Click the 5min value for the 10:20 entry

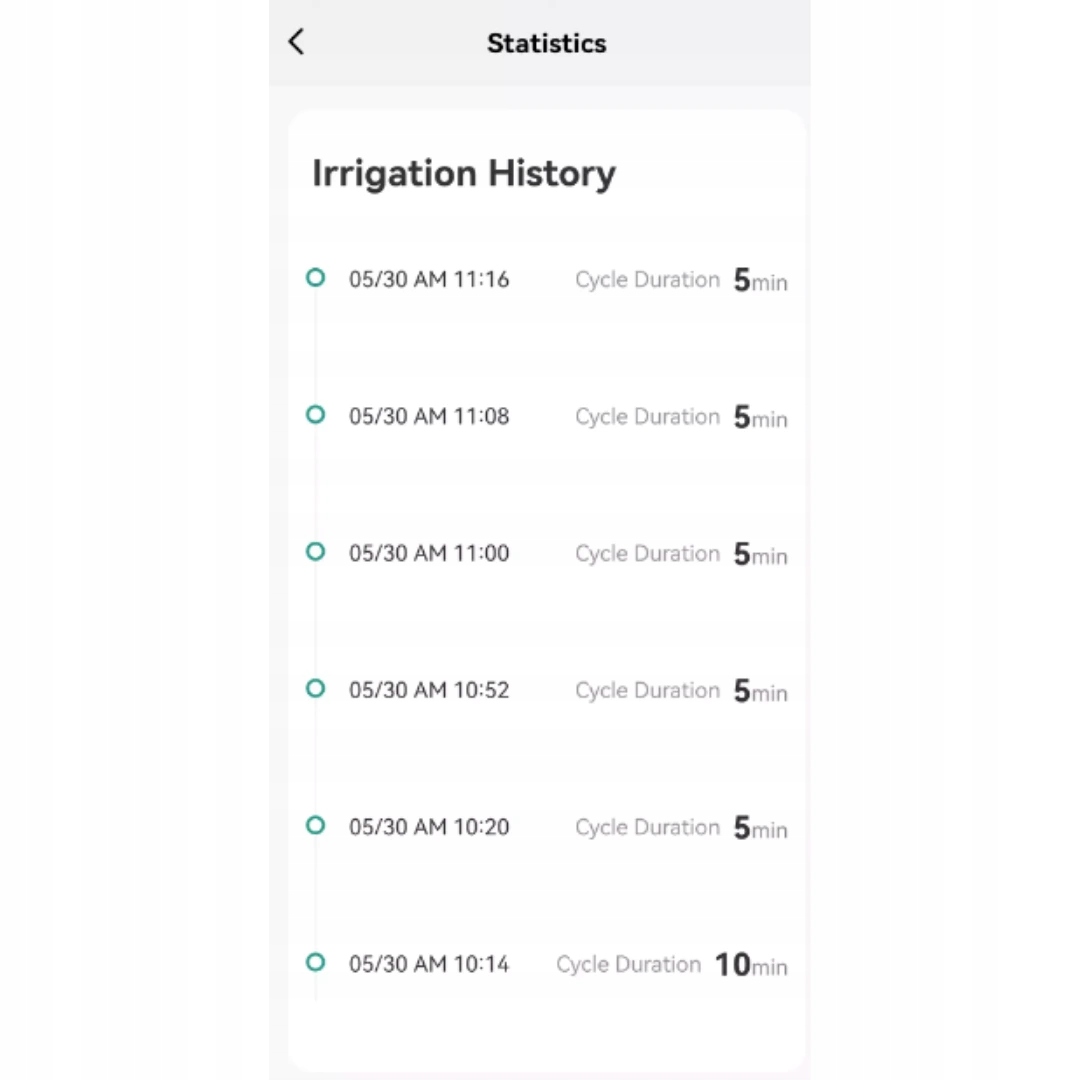760,828
